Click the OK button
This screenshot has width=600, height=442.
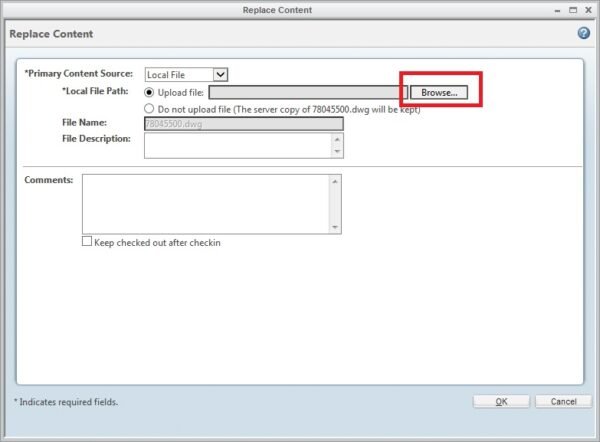[501, 401]
